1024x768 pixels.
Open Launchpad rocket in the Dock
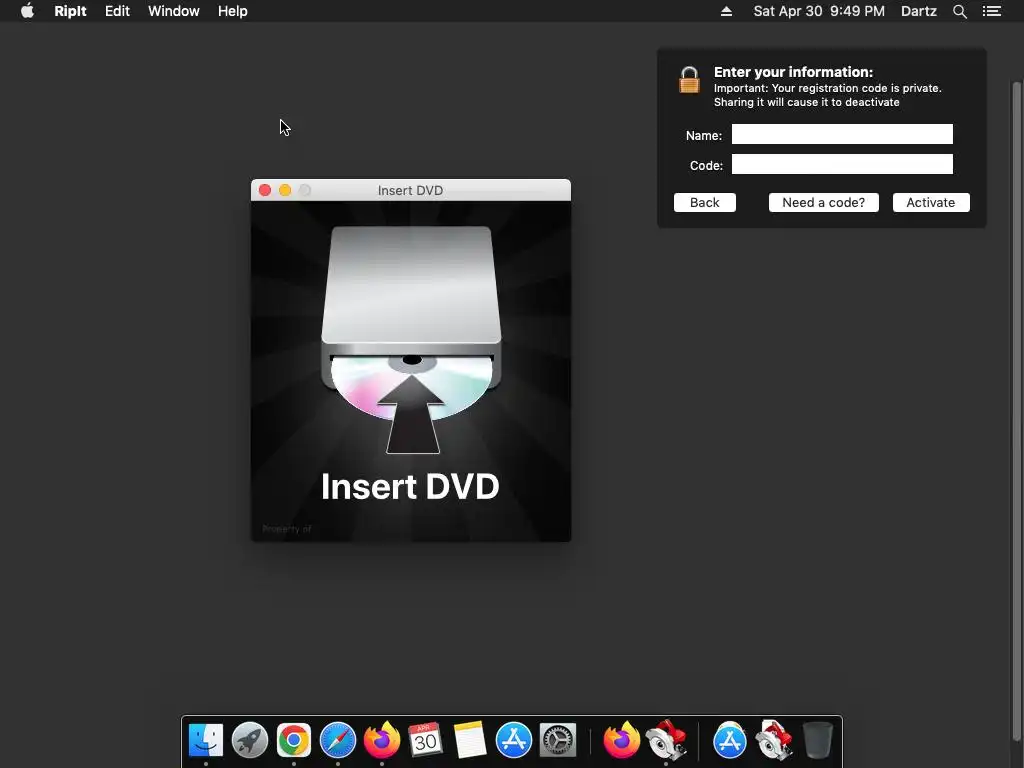tap(249, 740)
